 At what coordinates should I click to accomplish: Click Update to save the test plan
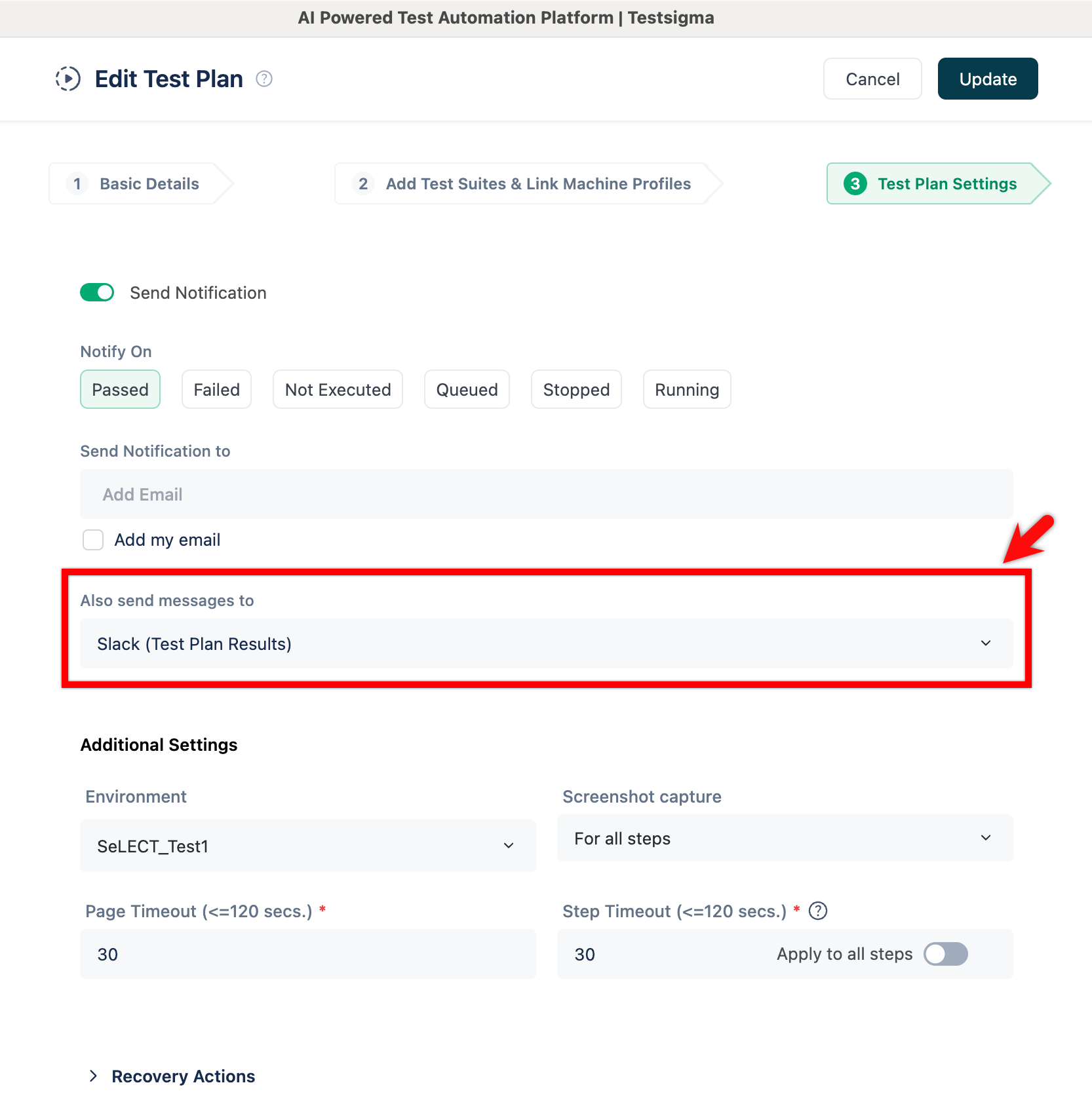click(987, 79)
